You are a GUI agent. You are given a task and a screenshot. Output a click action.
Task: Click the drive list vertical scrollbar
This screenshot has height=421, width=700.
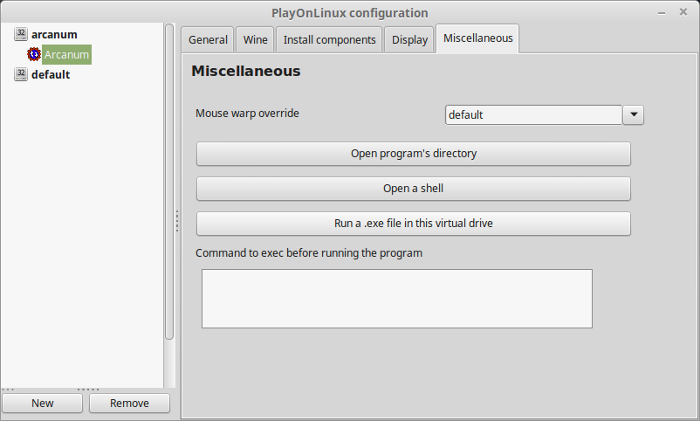click(169, 182)
